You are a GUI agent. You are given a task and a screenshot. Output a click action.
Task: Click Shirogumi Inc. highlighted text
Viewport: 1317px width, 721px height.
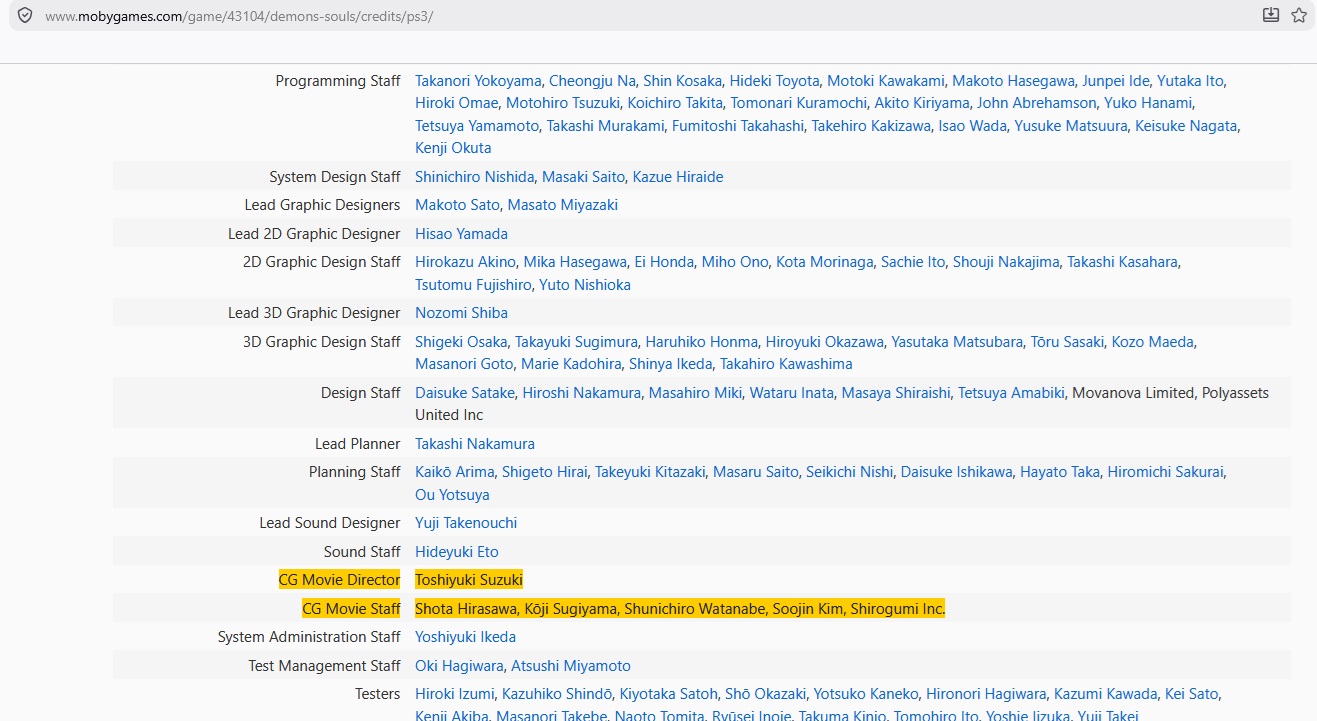point(898,609)
